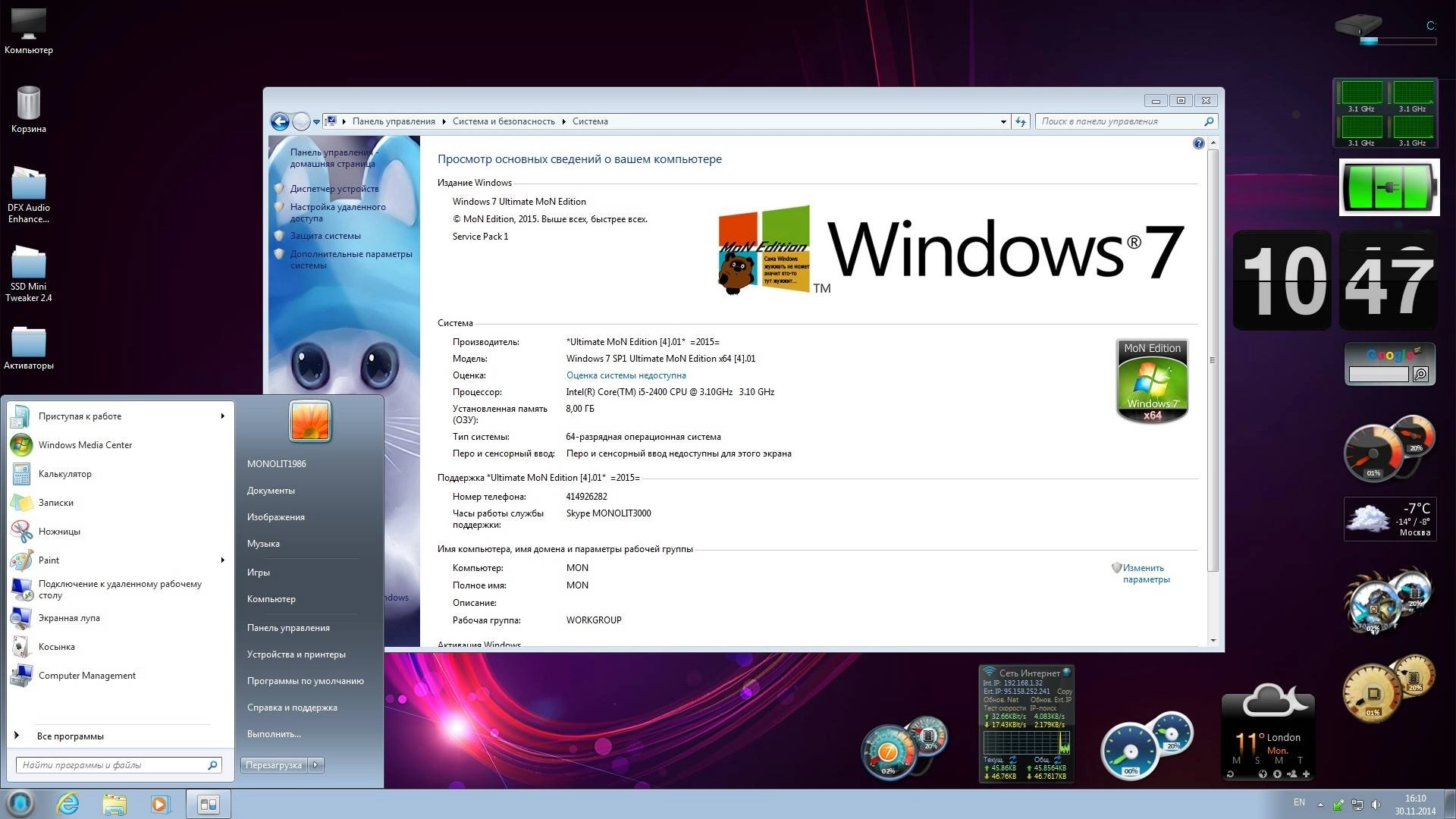Expand the Приступая к работе submenu arrow
The width and height of the screenshot is (1456, 819).
point(222,416)
